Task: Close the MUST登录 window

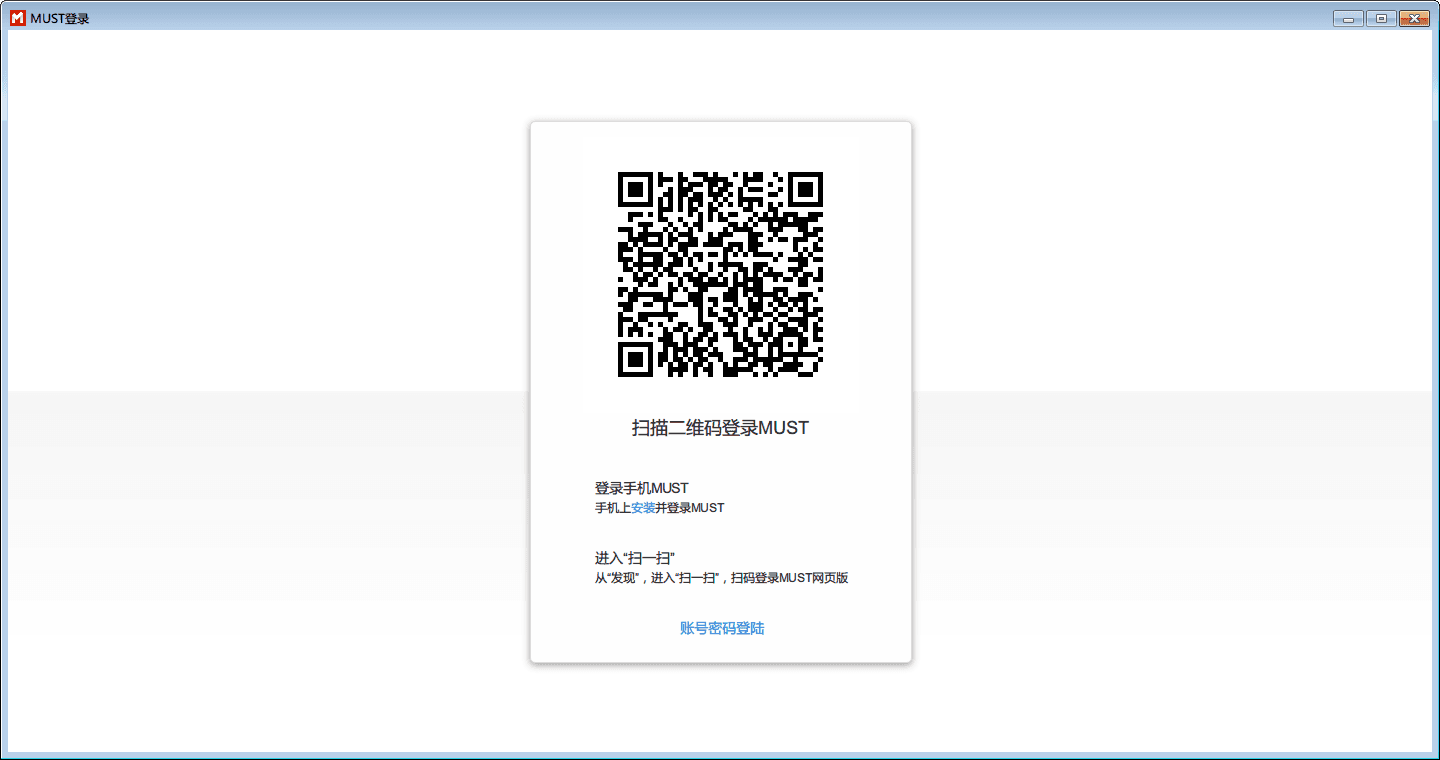Action: click(x=1416, y=17)
